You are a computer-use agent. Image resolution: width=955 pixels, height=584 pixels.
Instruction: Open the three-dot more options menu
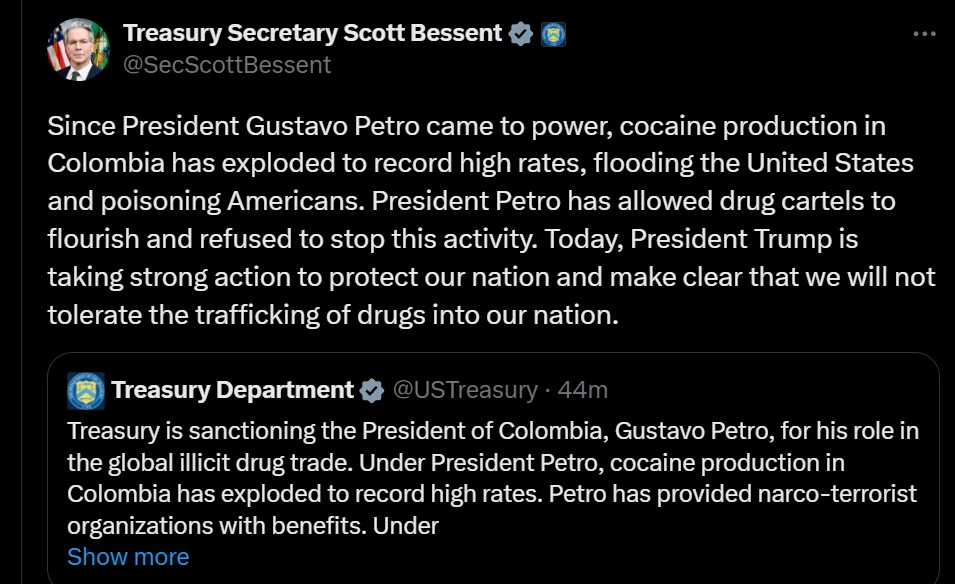coord(925,33)
